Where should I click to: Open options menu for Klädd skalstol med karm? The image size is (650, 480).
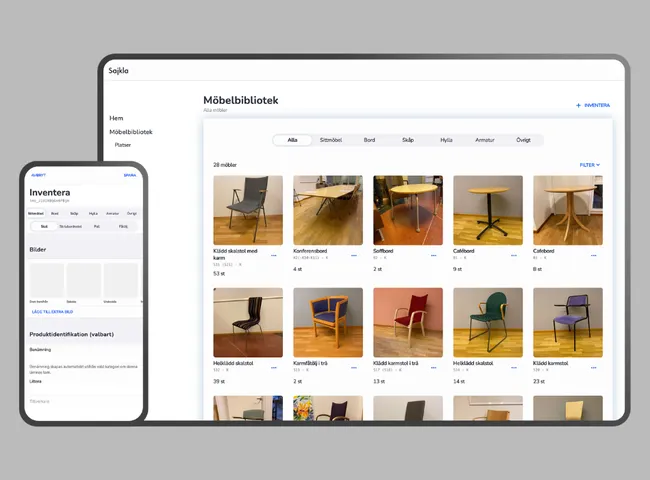click(274, 255)
